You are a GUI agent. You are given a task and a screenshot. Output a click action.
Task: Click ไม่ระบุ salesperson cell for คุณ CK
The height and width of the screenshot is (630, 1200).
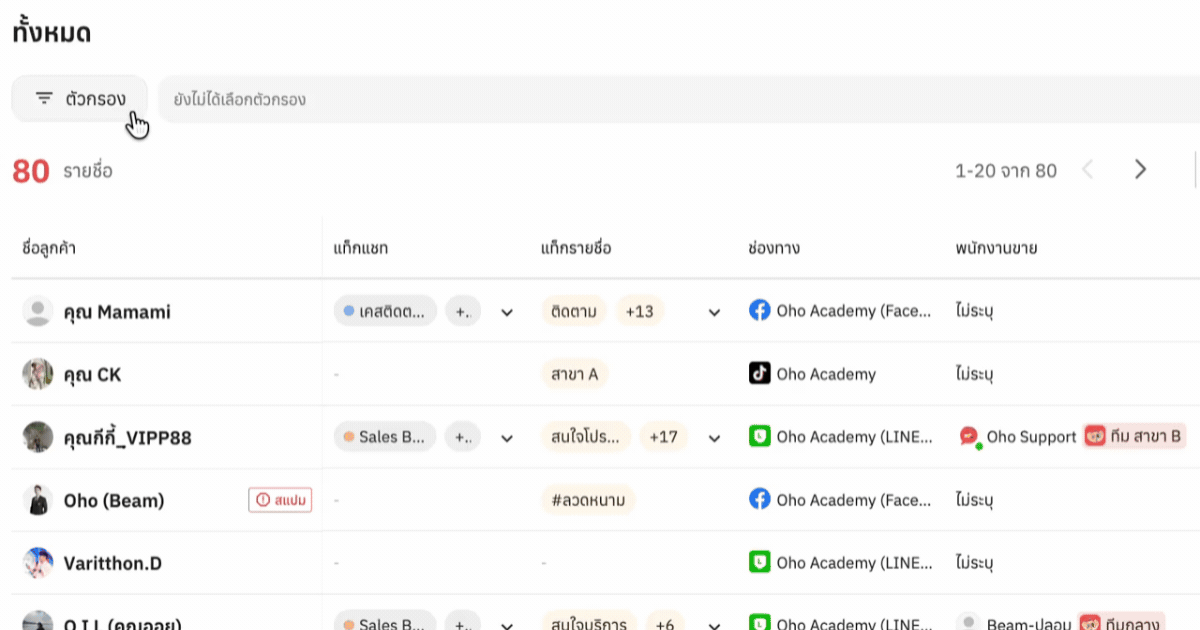pos(974,374)
